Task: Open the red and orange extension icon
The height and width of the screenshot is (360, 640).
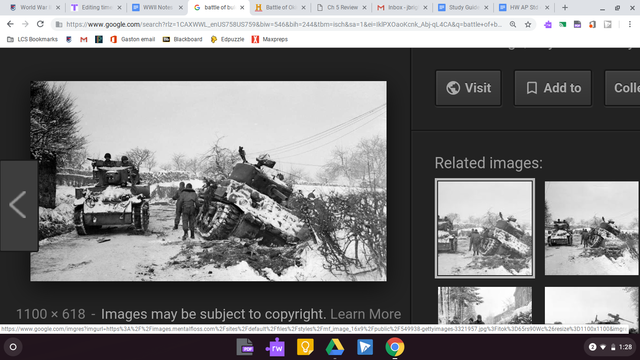Action: click(x=592, y=24)
